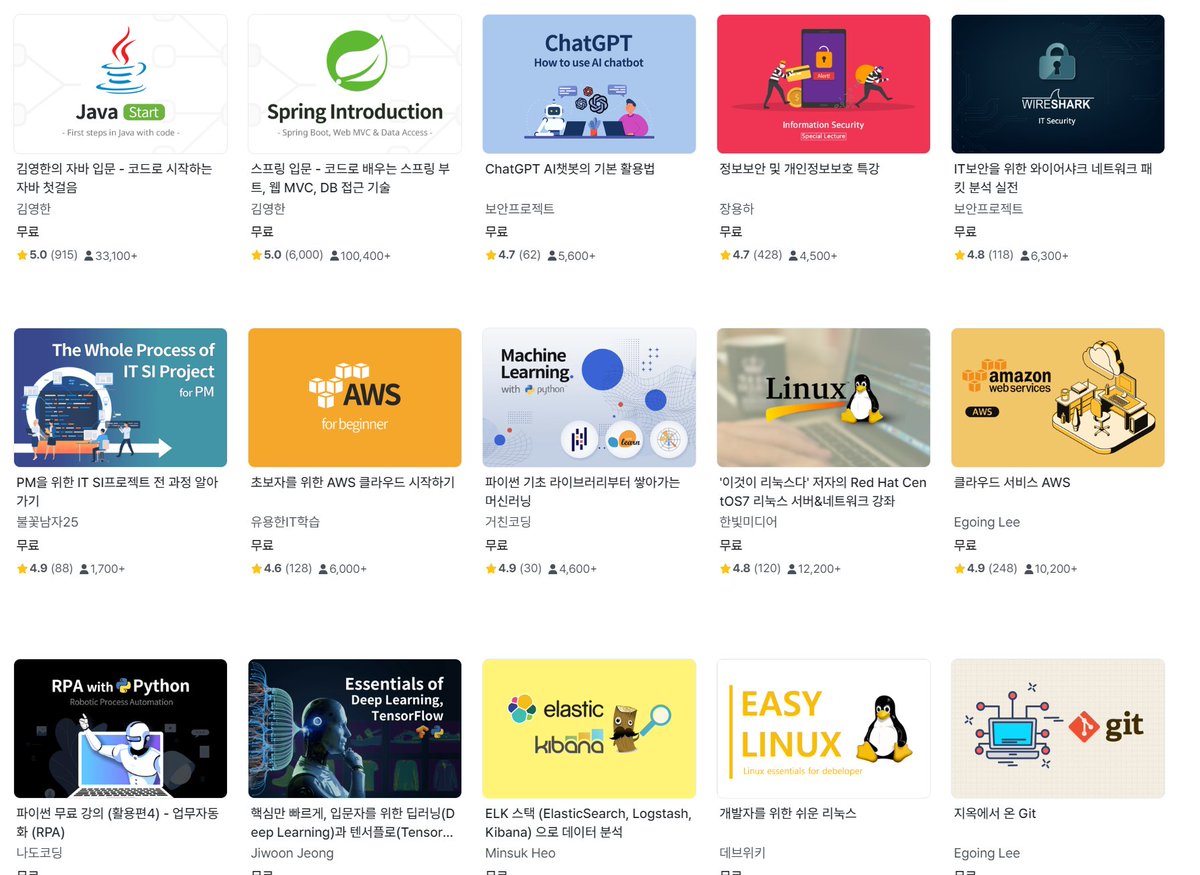Click instructor name 거친코딩
The image size is (1200, 875).
508,522
